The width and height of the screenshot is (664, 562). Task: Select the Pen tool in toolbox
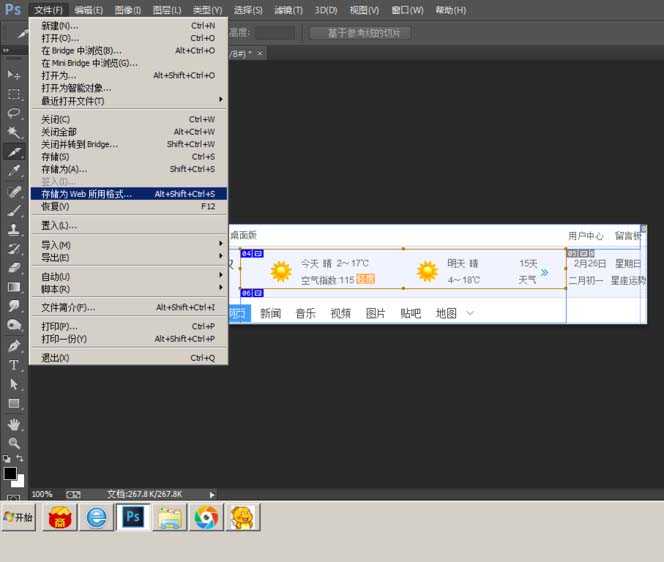pos(14,346)
